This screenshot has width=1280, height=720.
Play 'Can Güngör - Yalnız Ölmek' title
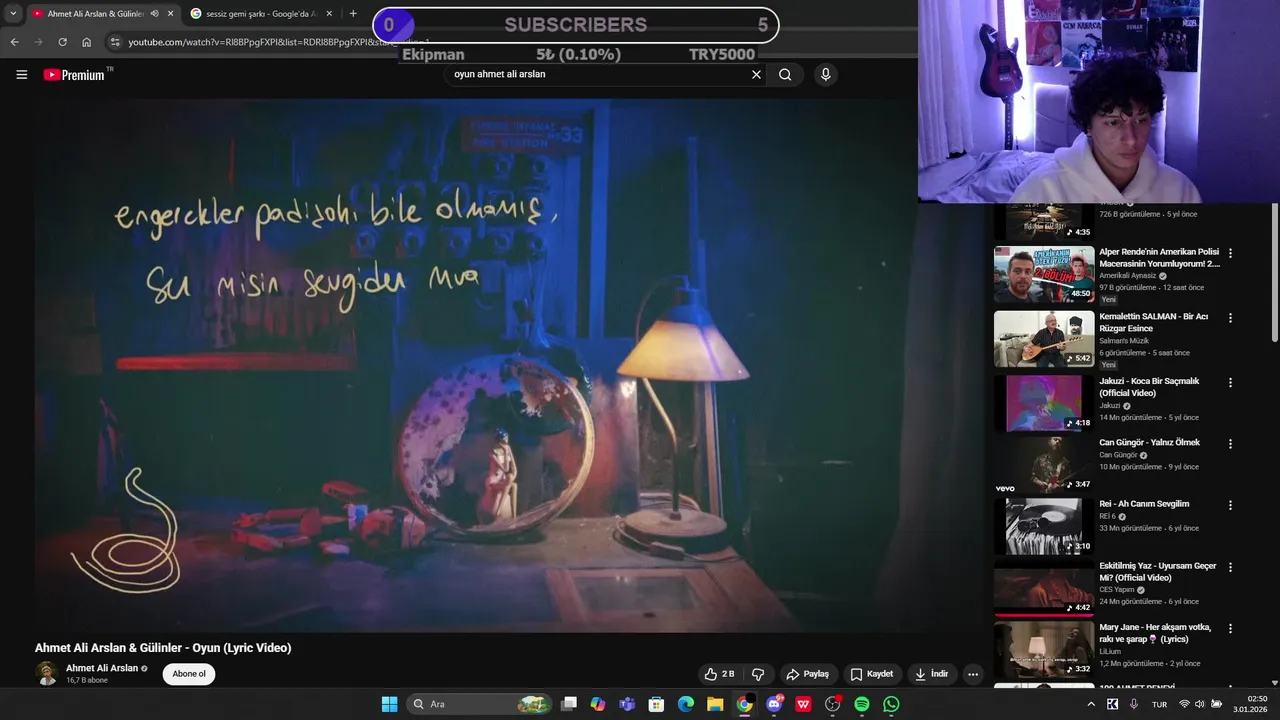pyautogui.click(x=1149, y=442)
